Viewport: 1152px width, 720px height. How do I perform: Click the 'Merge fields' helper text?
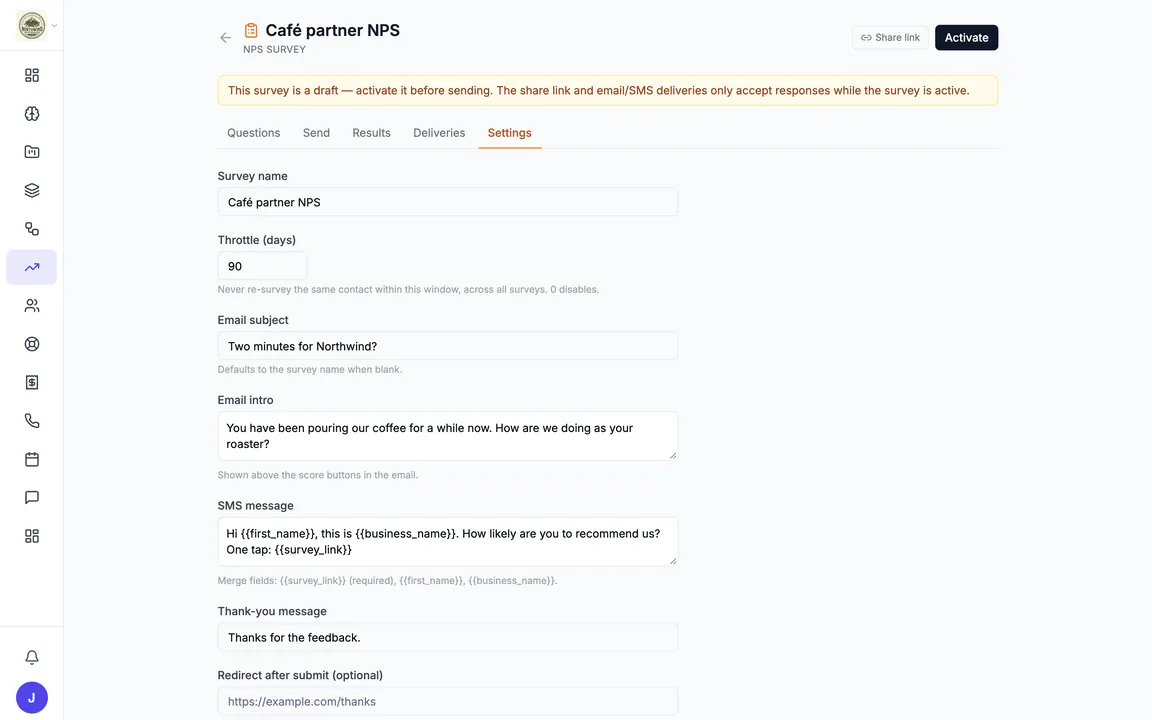pos(387,580)
